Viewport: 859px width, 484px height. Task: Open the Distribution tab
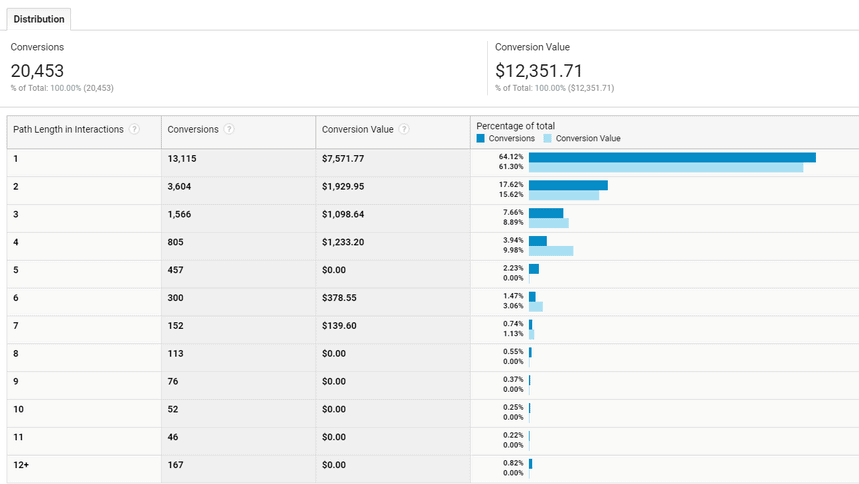pos(39,19)
